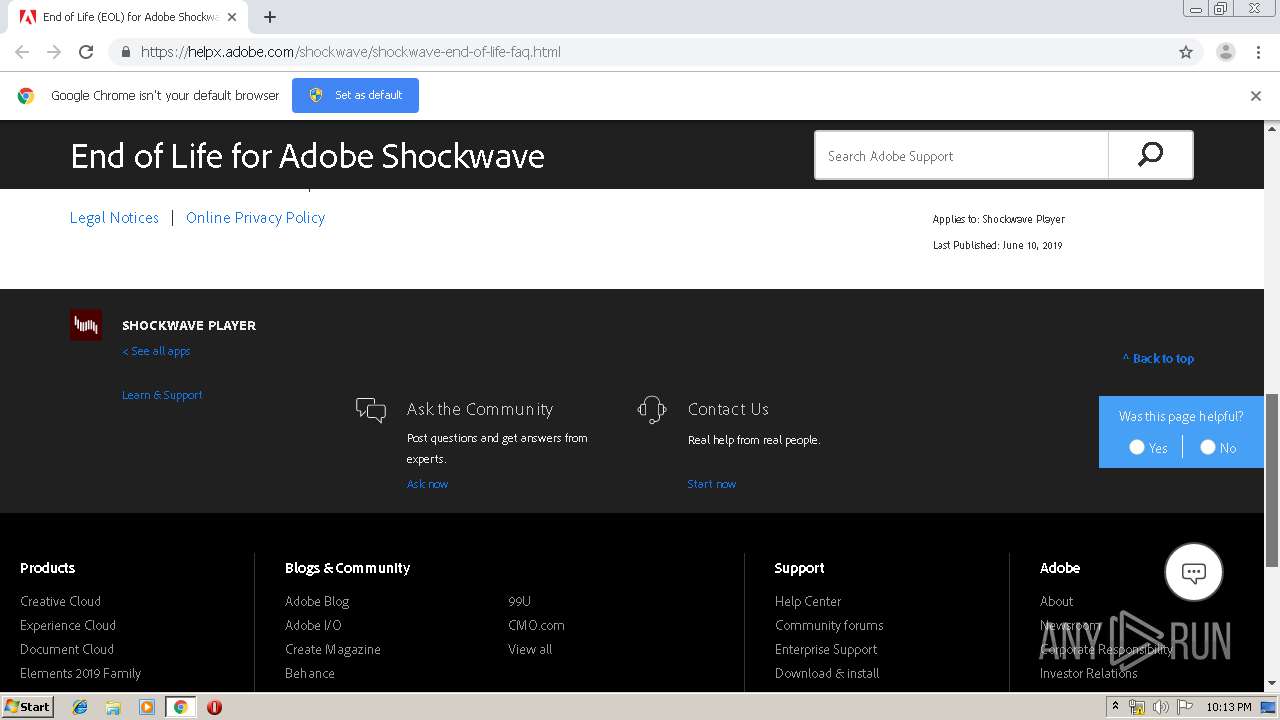Click into Search Adobe Support field
1280x720 pixels.
[x=961, y=155]
